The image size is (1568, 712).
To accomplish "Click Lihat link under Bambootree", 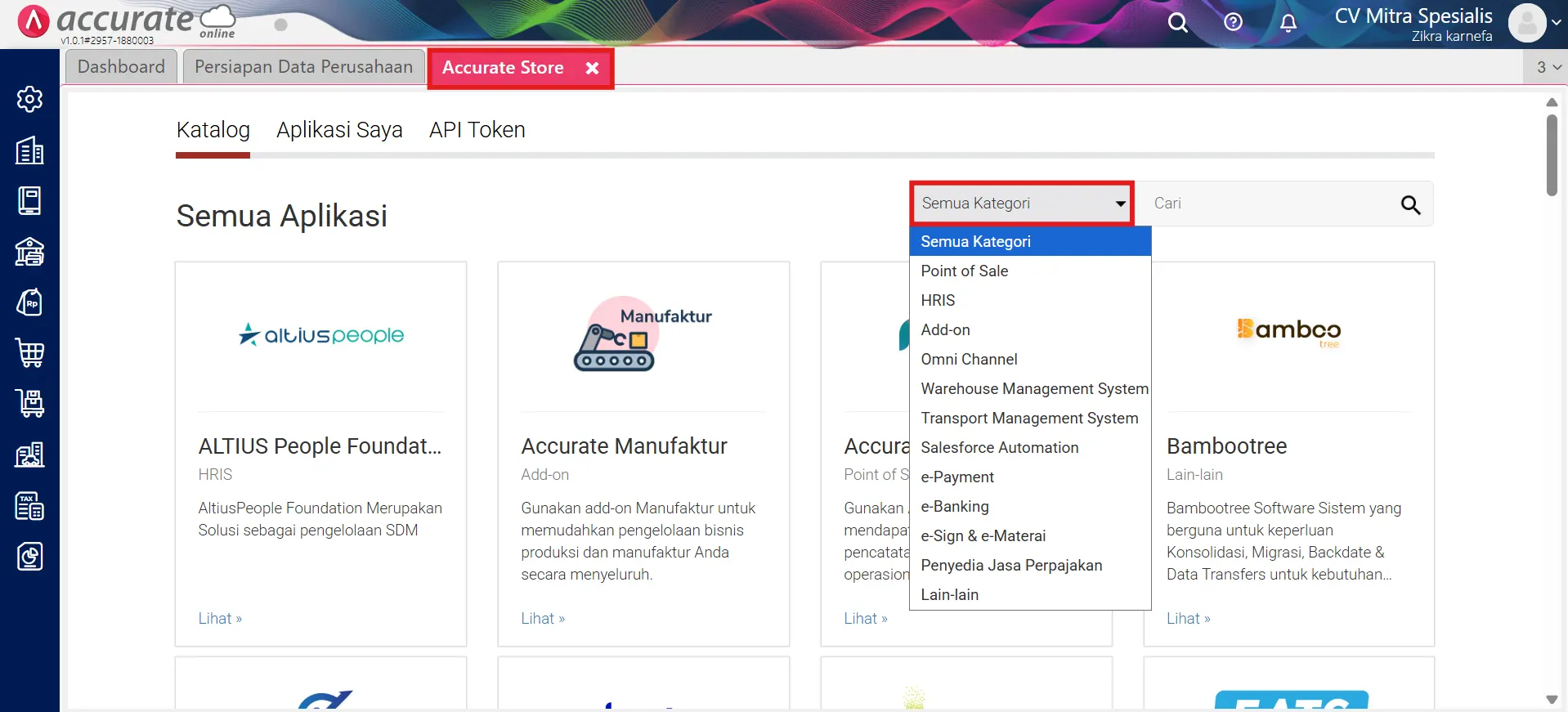I will [x=1188, y=619].
